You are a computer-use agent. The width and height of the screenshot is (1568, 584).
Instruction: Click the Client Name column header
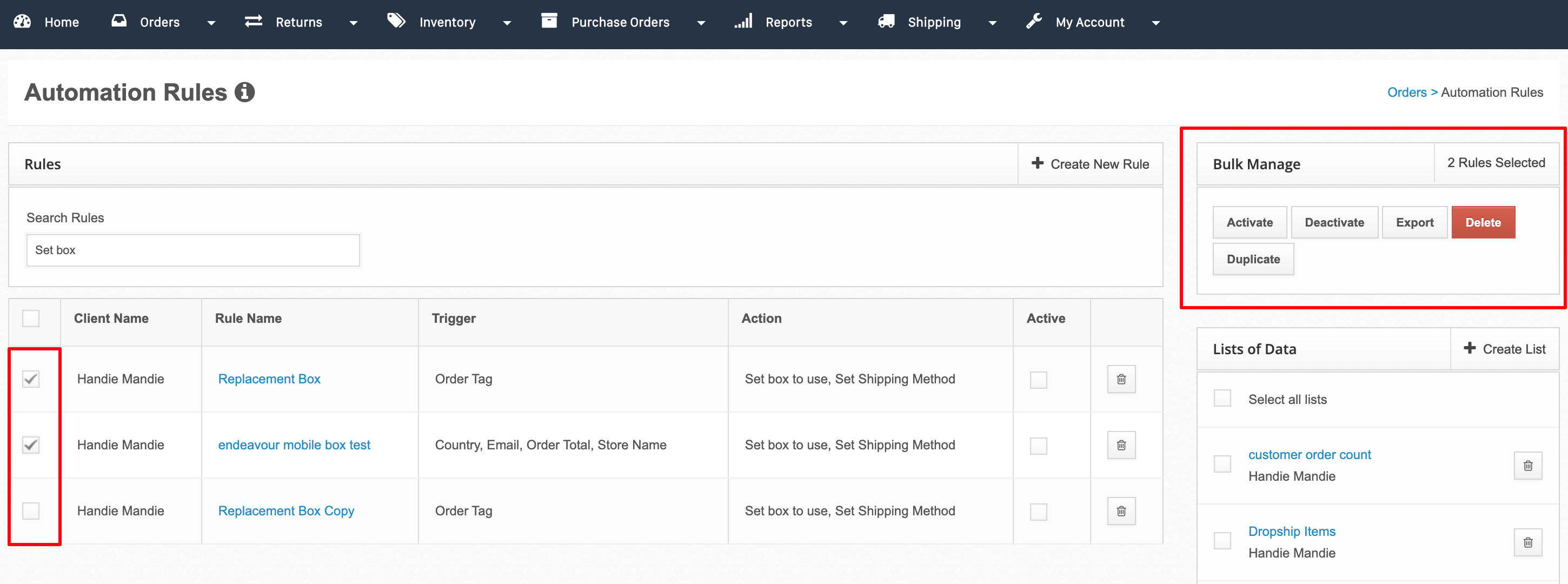[111, 318]
